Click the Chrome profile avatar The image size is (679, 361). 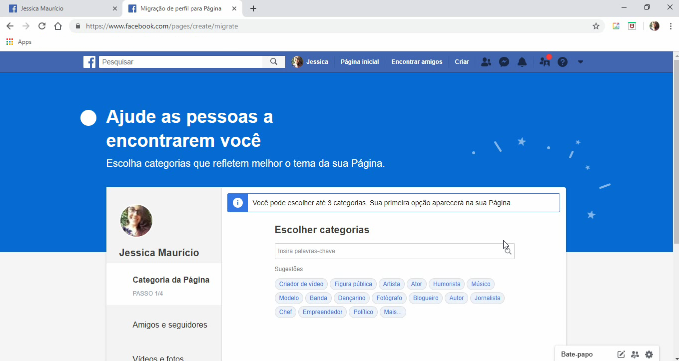654,26
